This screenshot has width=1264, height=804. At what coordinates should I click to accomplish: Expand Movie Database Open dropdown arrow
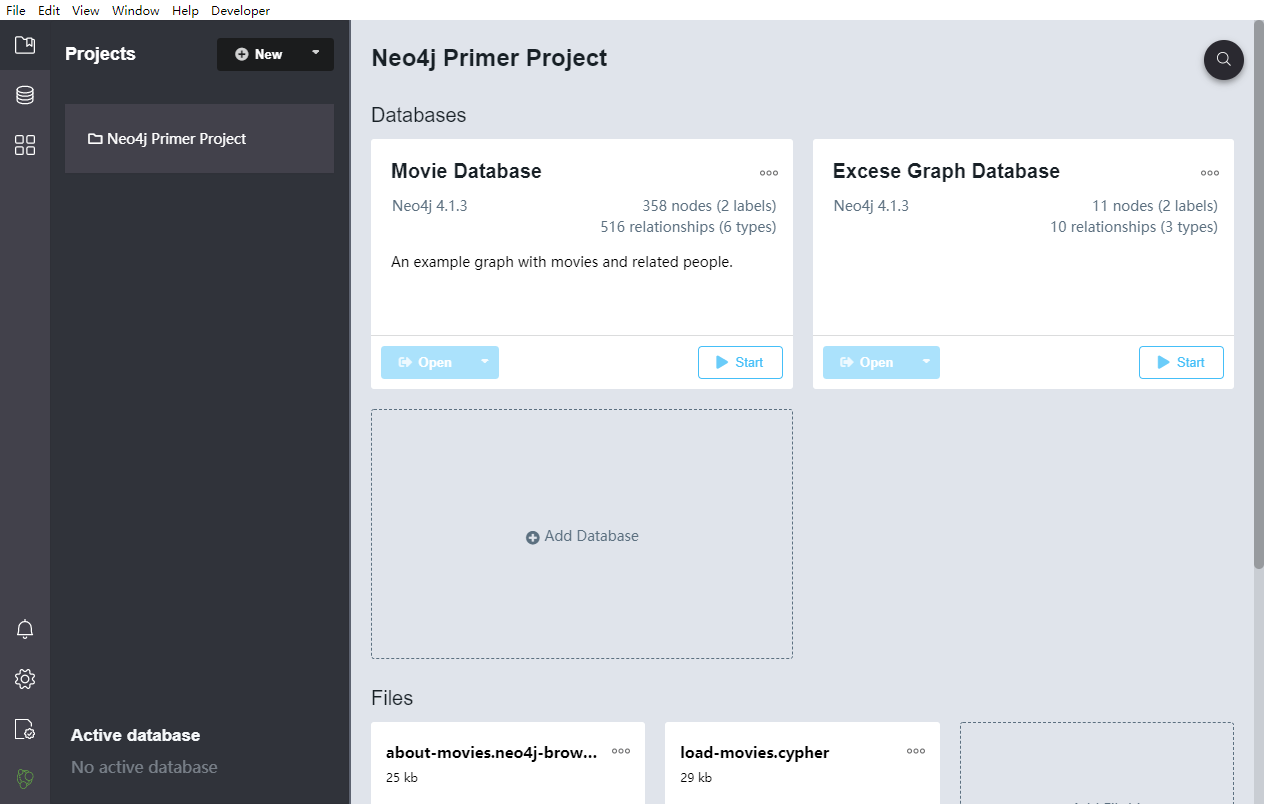485,362
